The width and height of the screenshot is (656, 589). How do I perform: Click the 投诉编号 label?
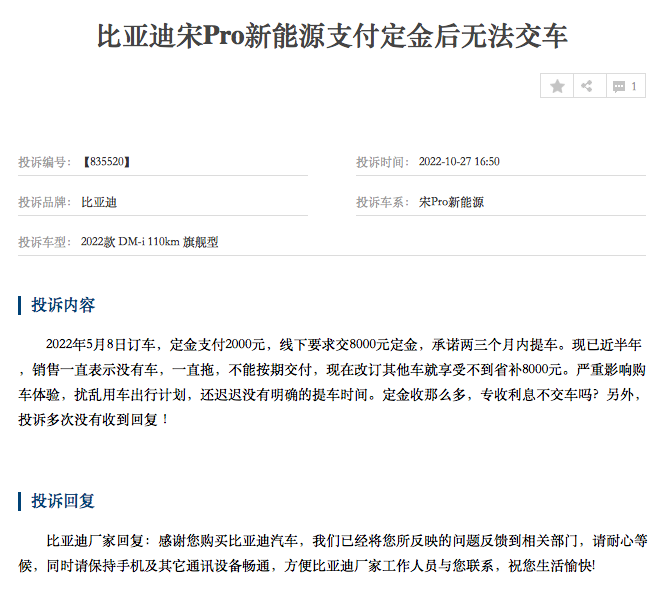click(44, 162)
